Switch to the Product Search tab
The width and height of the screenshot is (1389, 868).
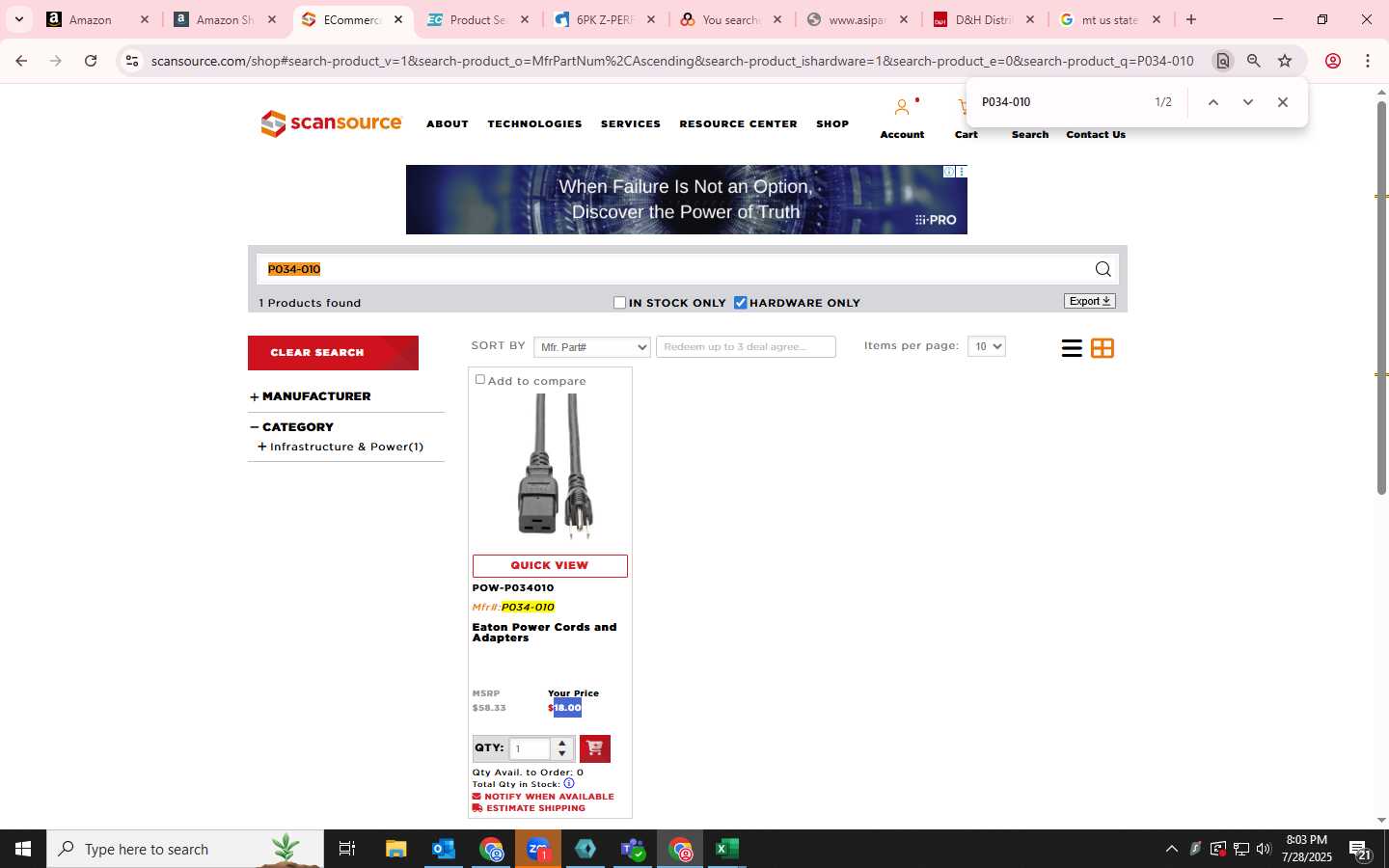477,19
